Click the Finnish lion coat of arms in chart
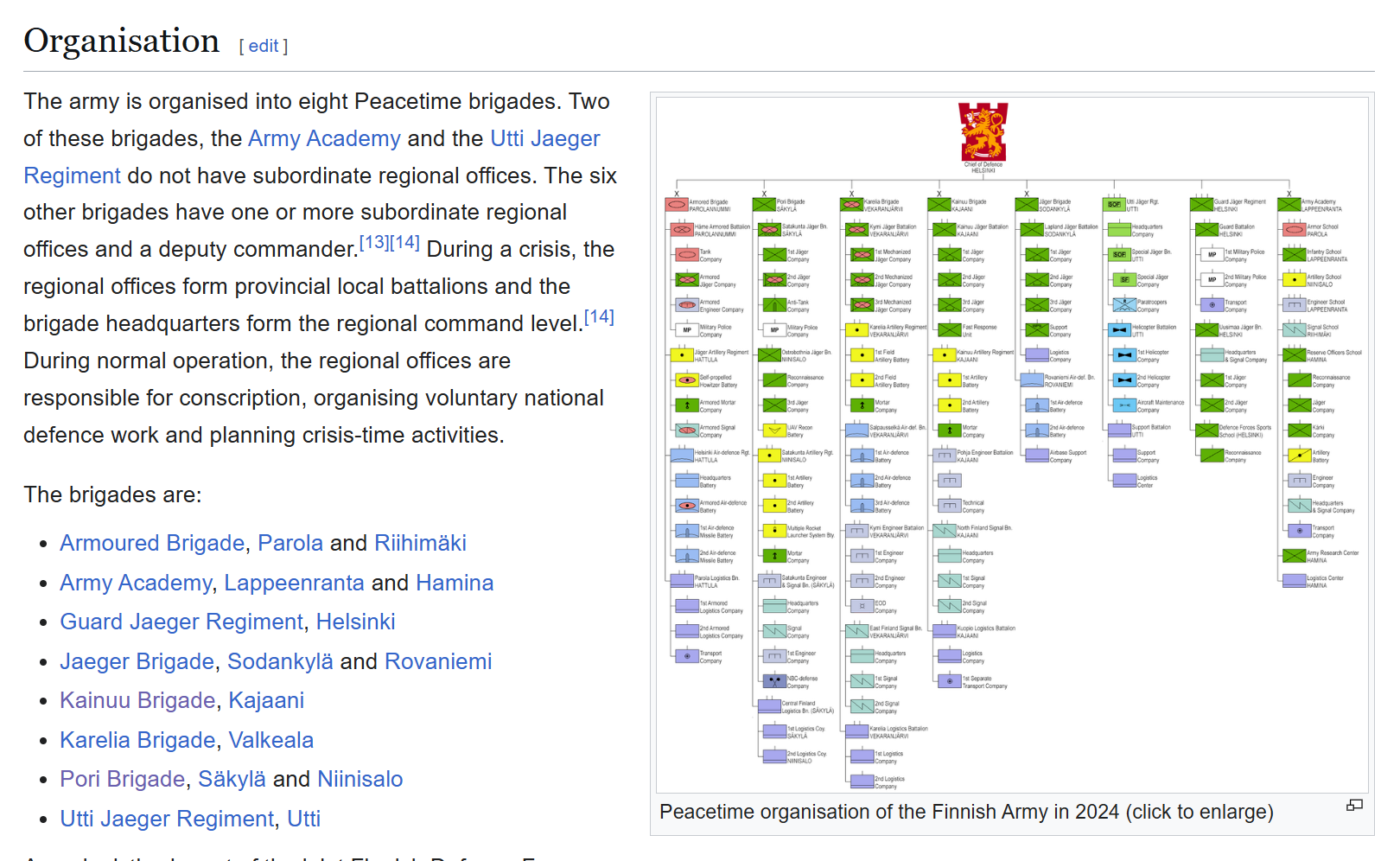Viewport: 1400px width, 861px height. pyautogui.click(x=983, y=131)
